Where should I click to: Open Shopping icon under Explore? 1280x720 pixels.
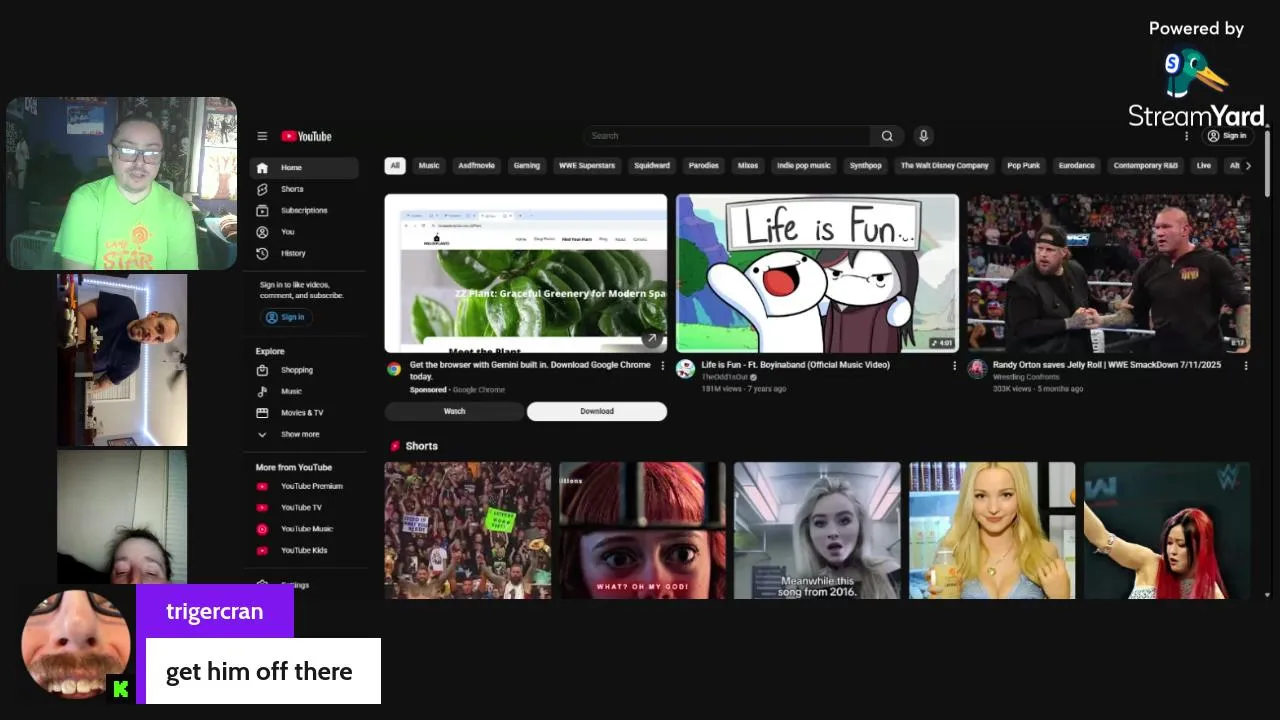click(262, 370)
